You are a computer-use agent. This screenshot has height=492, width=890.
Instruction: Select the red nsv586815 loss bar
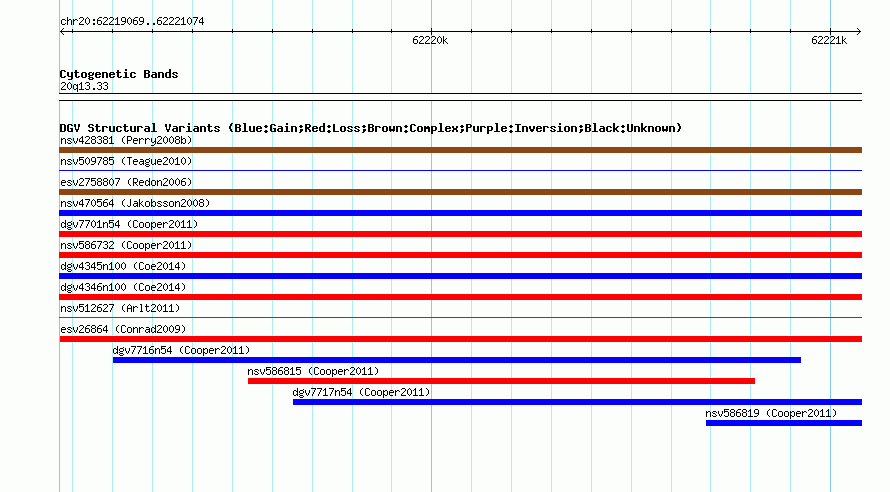pos(501,381)
